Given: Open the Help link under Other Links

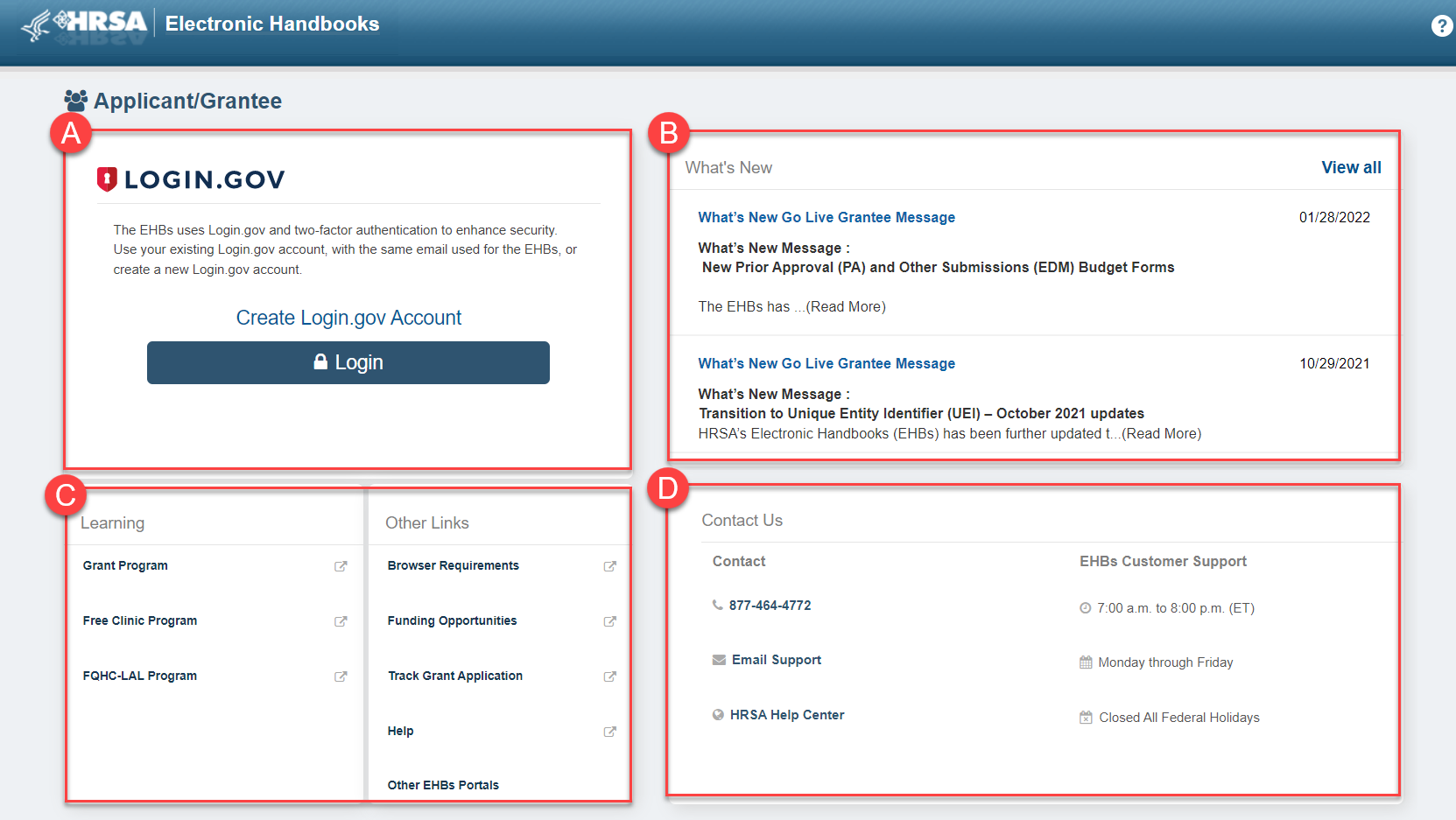Looking at the screenshot, I should pyautogui.click(x=401, y=731).
